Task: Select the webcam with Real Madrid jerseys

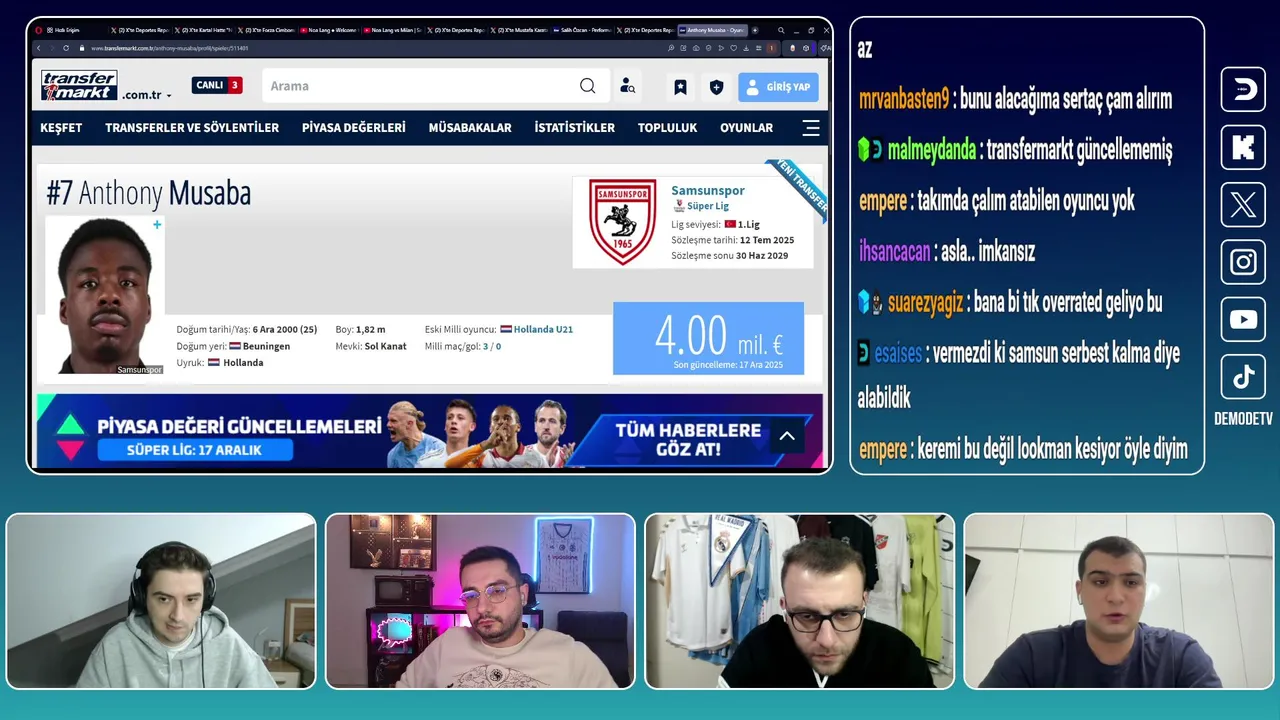Action: pyautogui.click(x=800, y=601)
